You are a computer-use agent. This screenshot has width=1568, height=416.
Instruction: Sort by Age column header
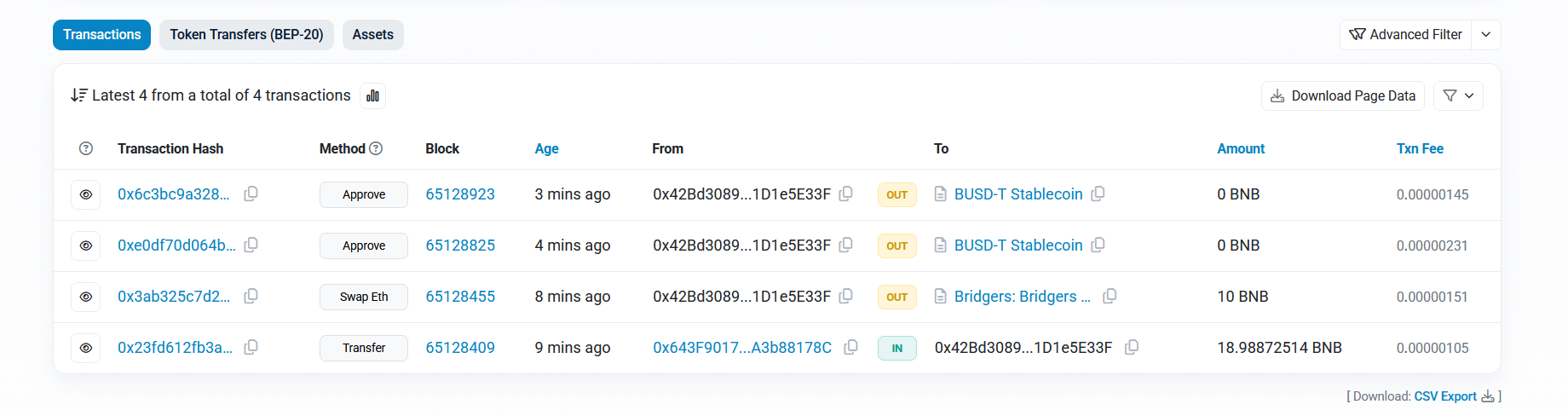click(546, 148)
